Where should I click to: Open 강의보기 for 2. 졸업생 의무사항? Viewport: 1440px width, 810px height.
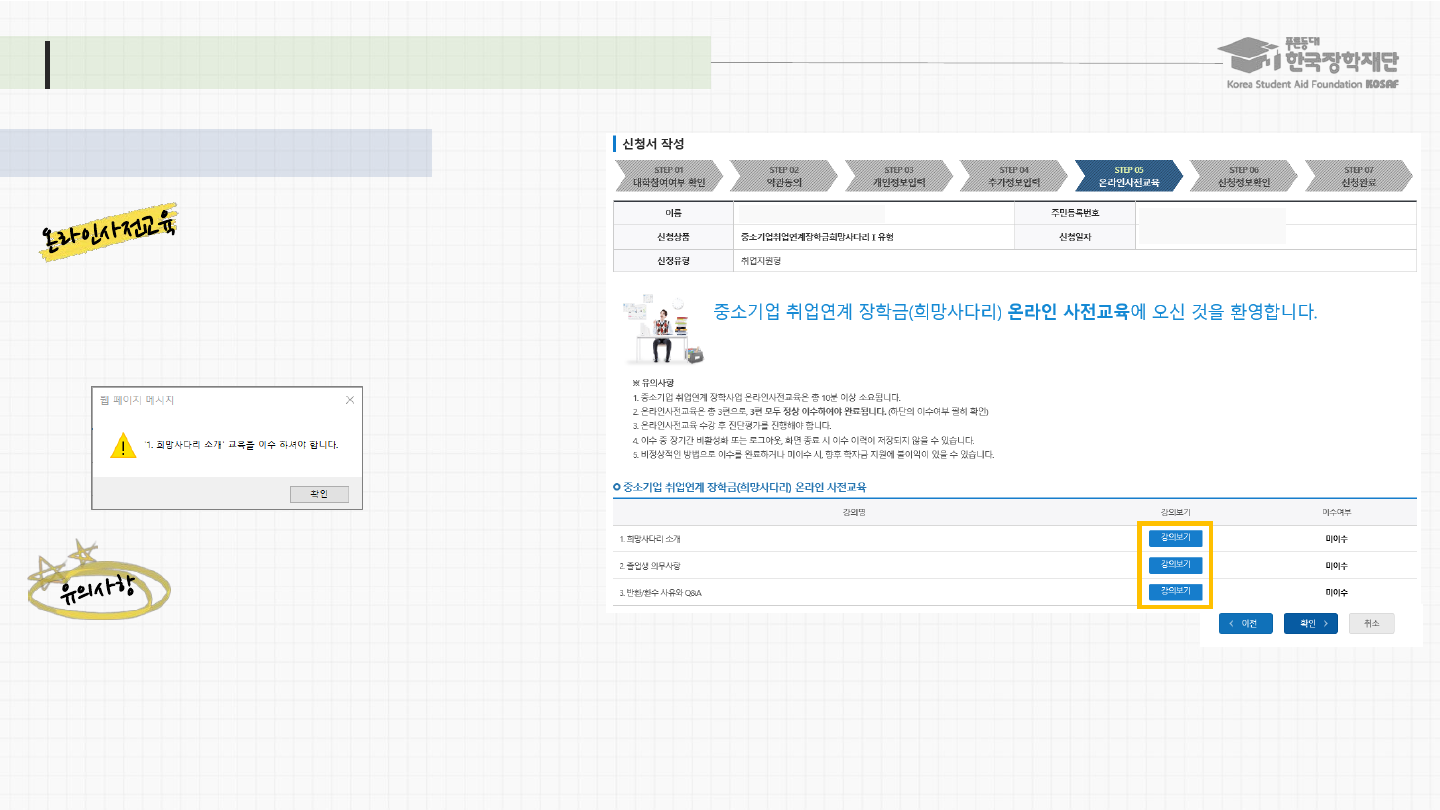tap(1175, 565)
